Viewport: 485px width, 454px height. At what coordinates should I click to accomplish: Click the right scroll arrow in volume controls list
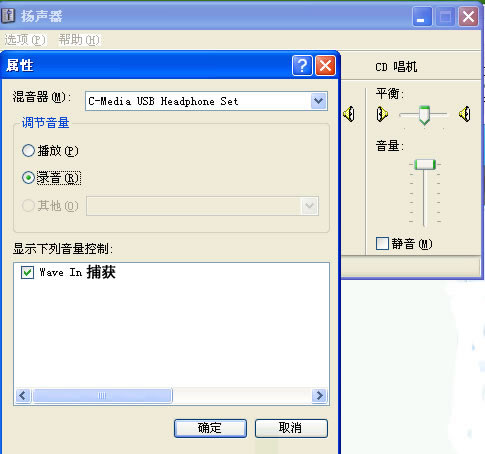tap(319, 396)
